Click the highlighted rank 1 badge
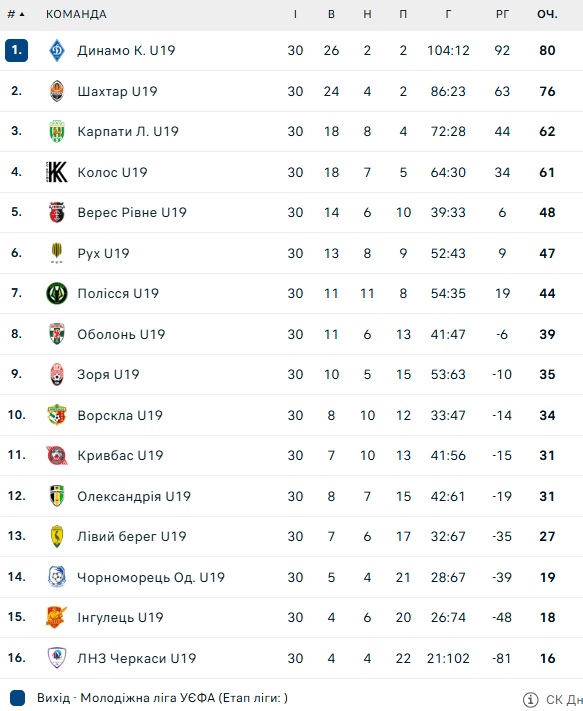This screenshot has width=583, height=711. click(x=16, y=50)
